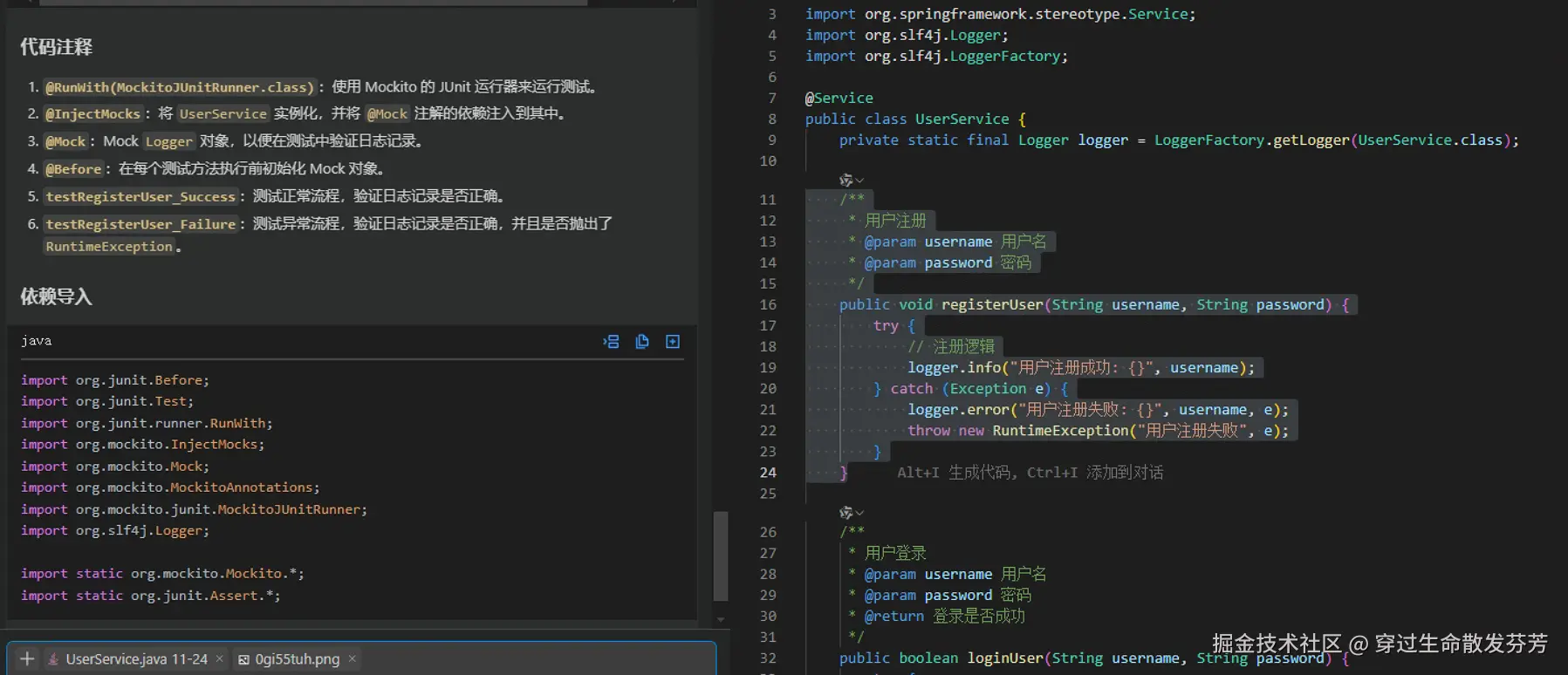Image resolution: width=1568 pixels, height=675 pixels.
Task: Click RuntimeException on line 22 of the editor
Action: (1060, 431)
